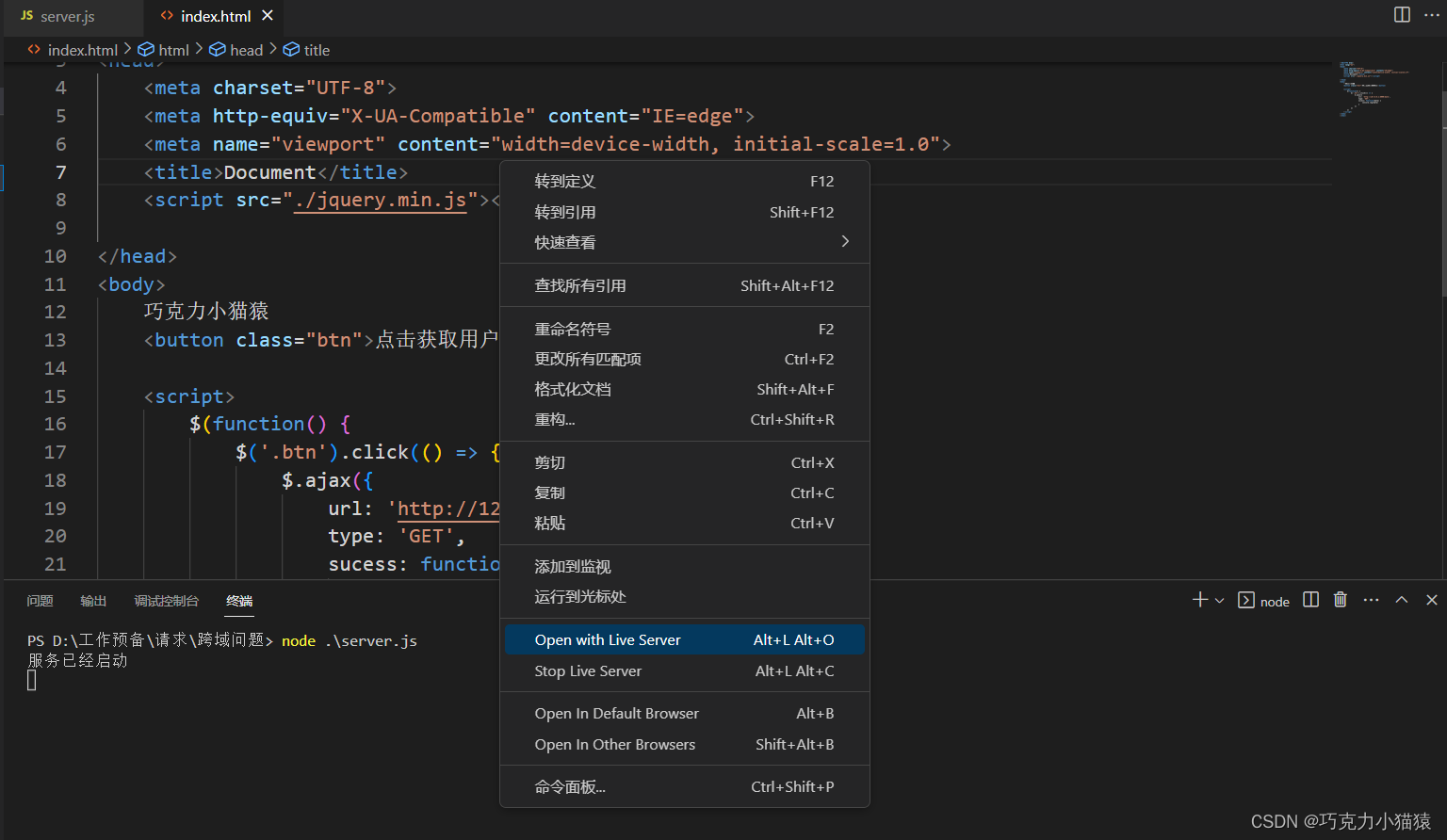The height and width of the screenshot is (840, 1447).
Task: Click the charset="UTF-8" attribute on line 4
Action: point(300,88)
